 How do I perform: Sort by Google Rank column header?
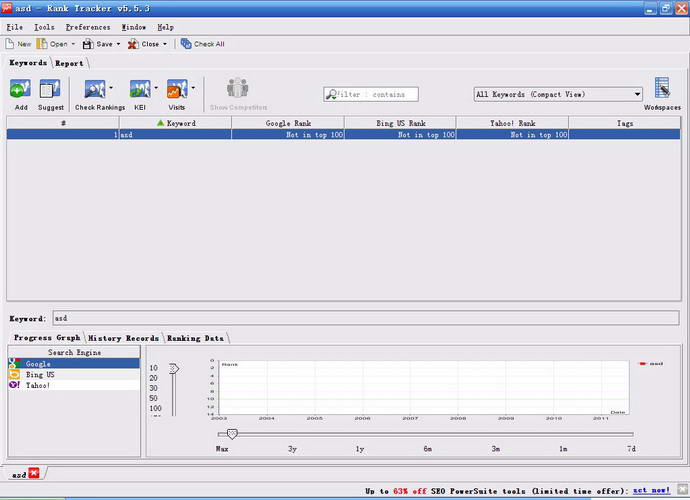(x=288, y=123)
